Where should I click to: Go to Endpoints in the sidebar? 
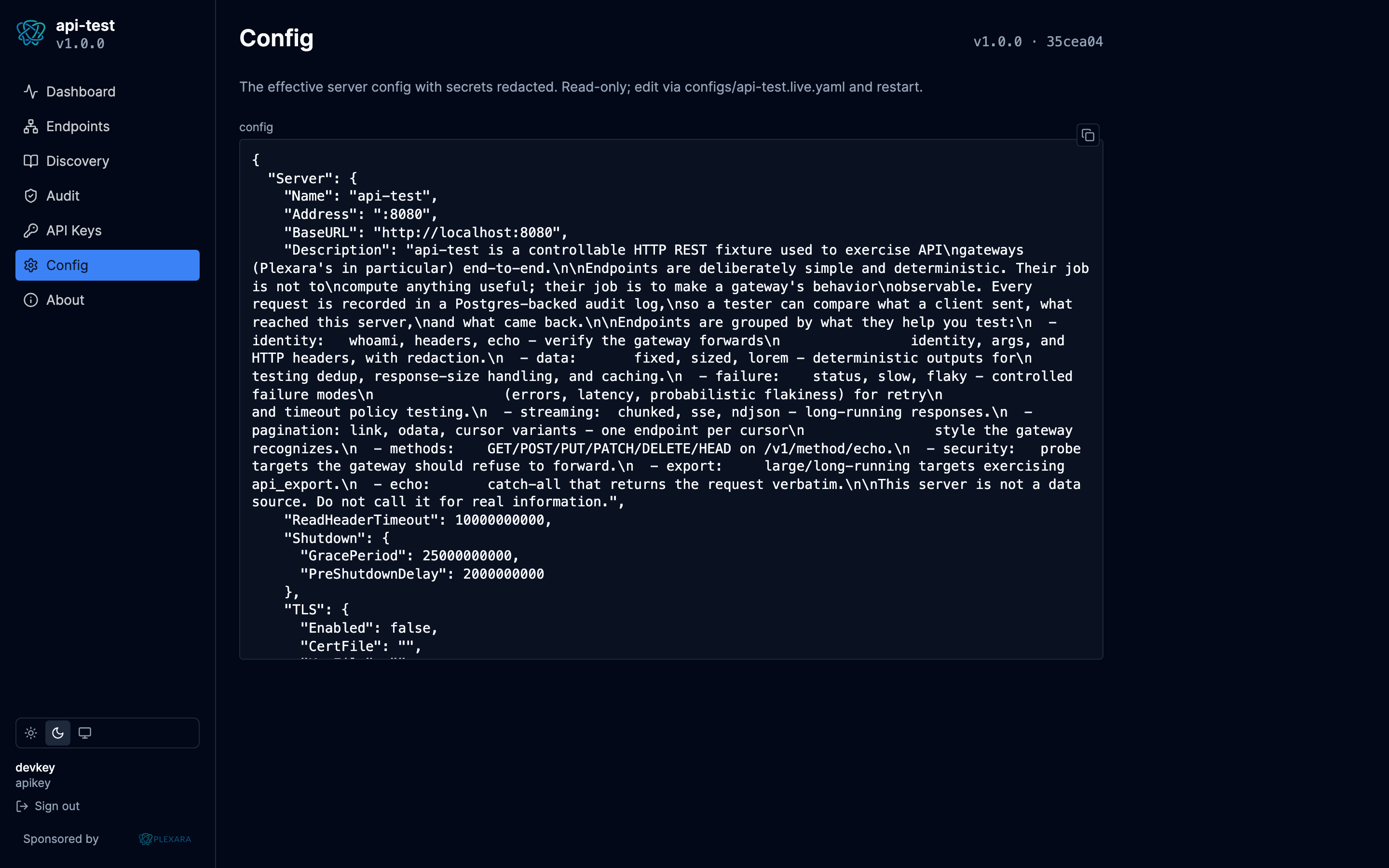108,126
